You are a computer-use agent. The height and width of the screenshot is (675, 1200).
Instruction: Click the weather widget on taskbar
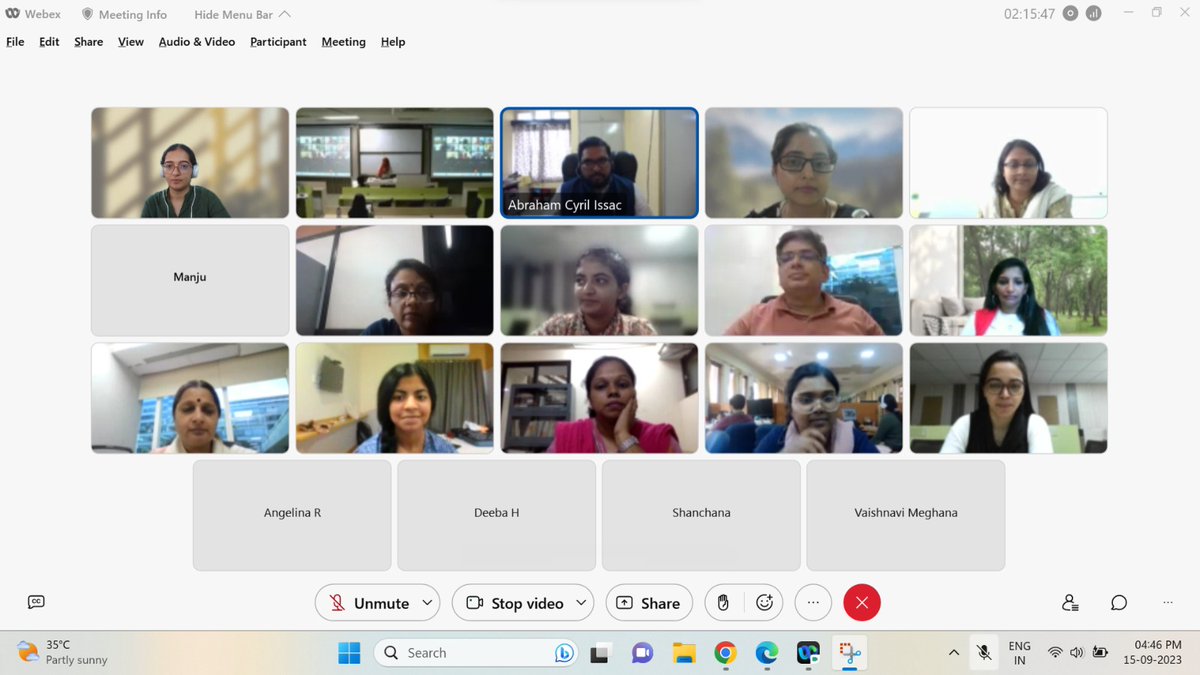62,653
